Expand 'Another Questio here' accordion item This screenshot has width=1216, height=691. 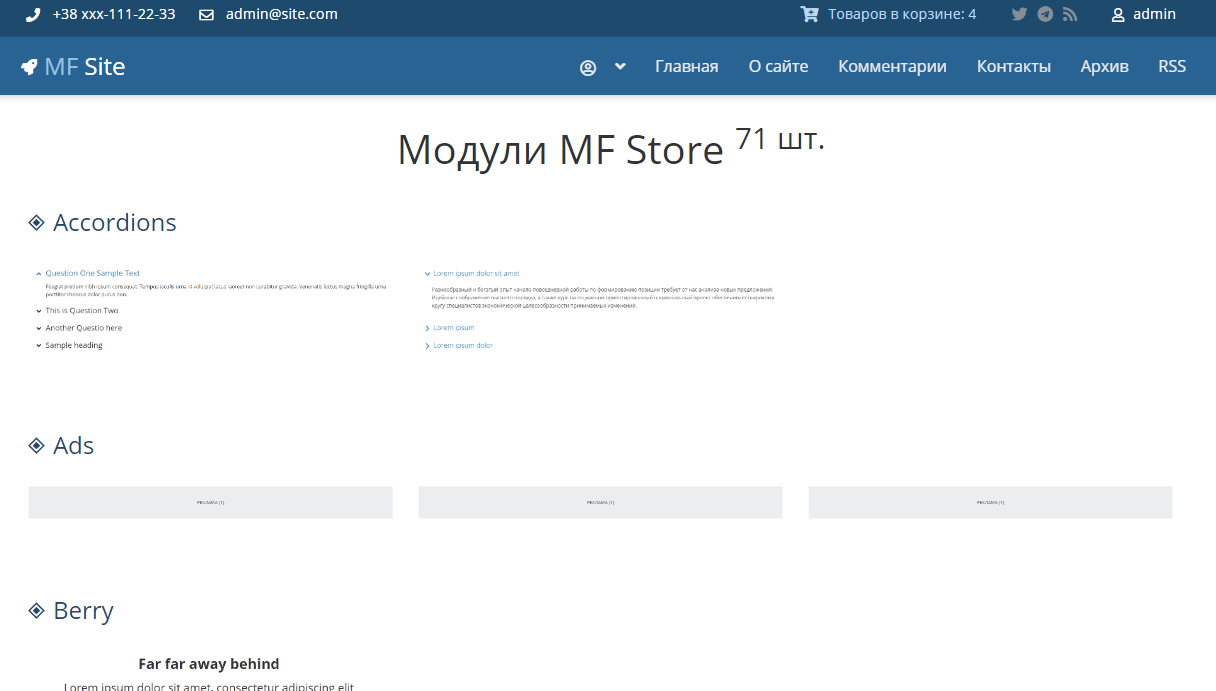click(x=83, y=328)
